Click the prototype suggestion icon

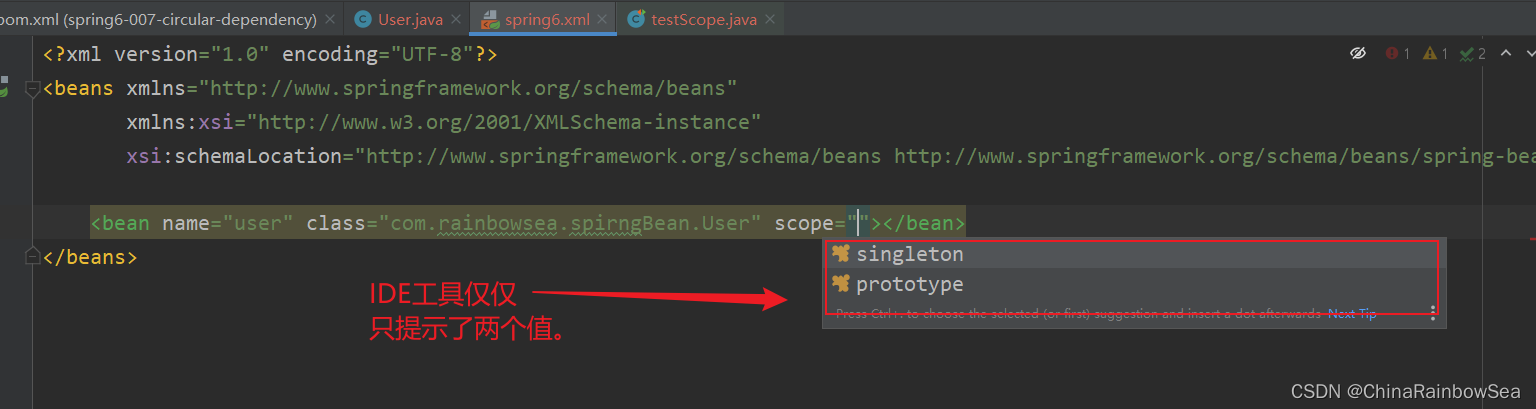click(840, 284)
